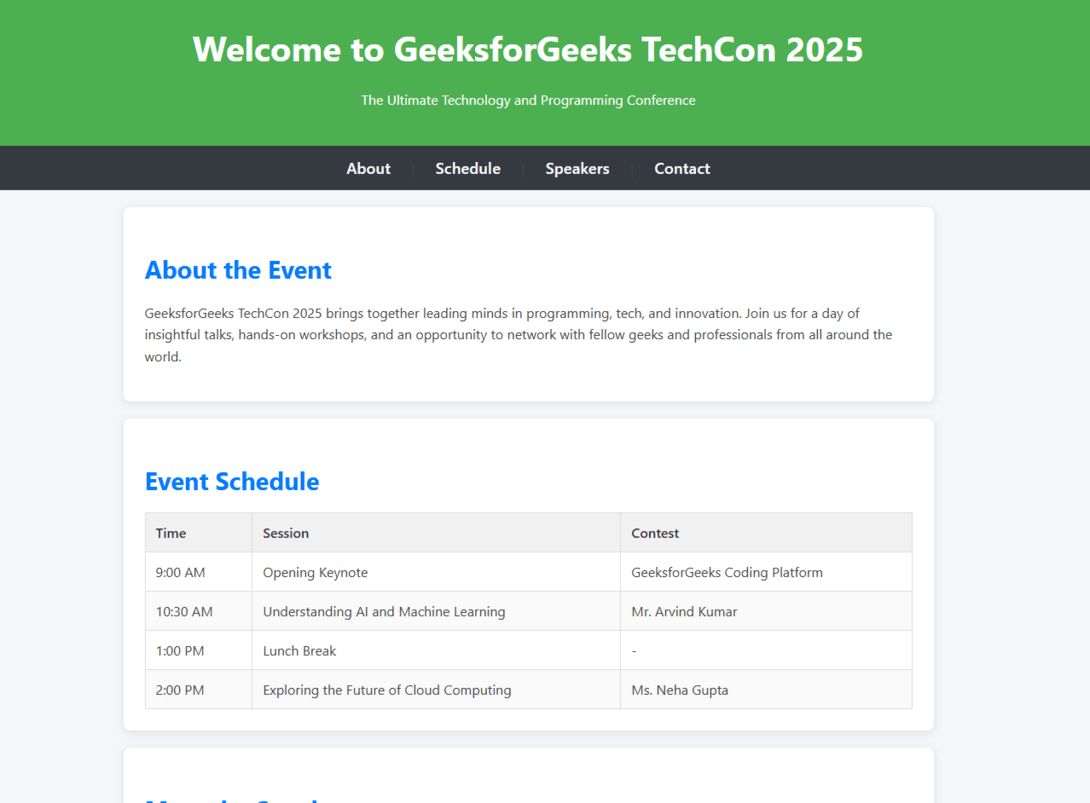
Task: Click the GeeksforGeeks Coding Platform cell
Action: 766,572
